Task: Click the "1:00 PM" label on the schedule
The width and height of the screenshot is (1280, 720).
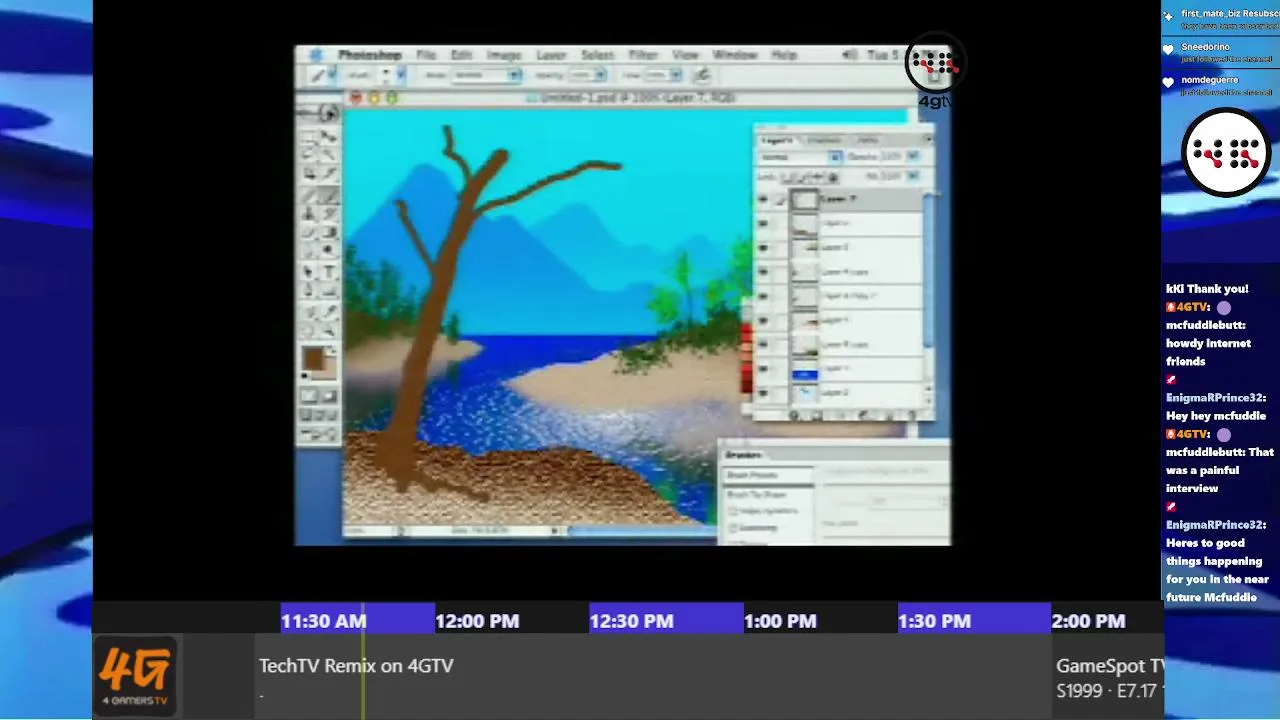Action: [x=780, y=621]
